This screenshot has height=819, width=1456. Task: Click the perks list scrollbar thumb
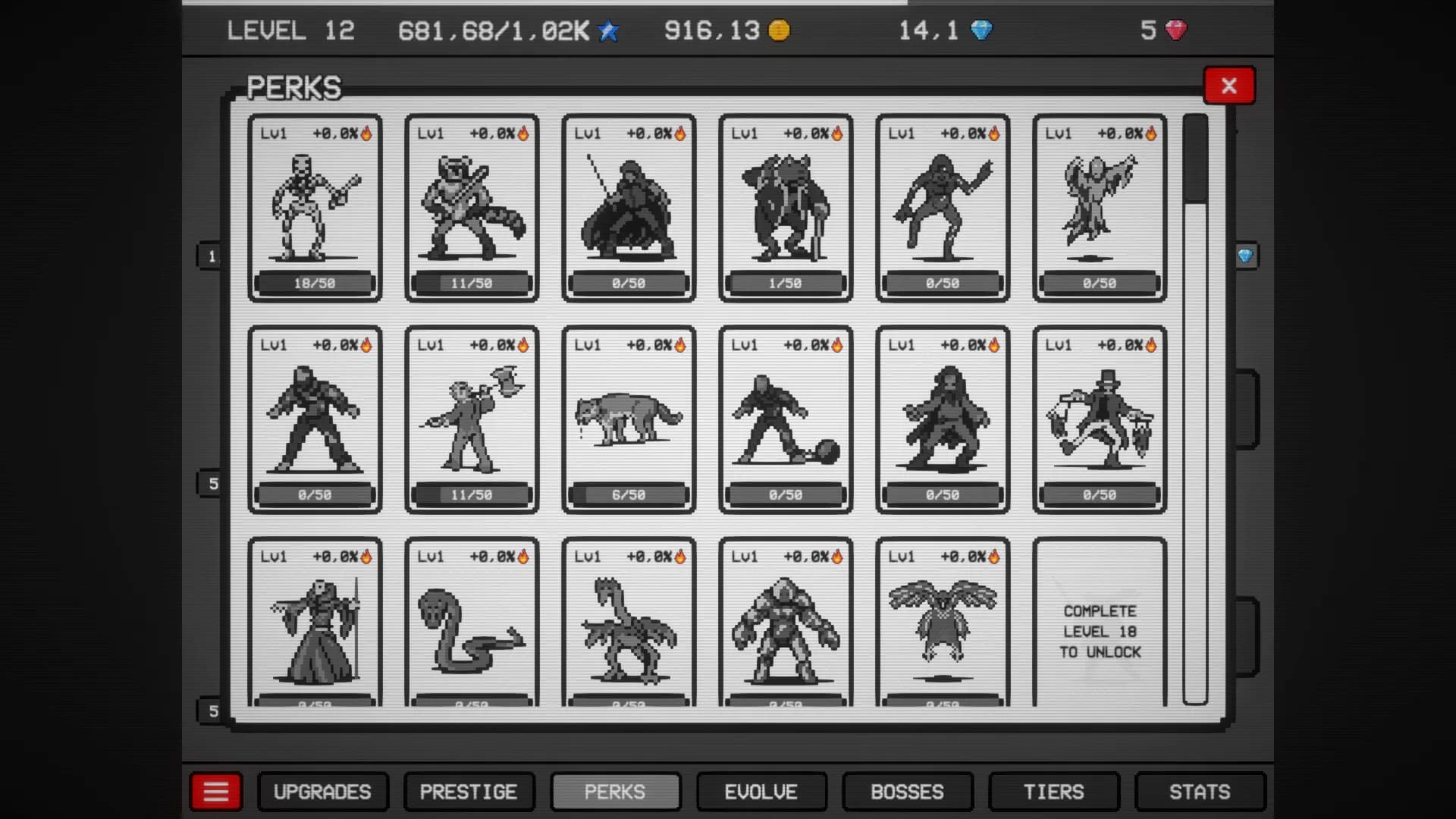click(x=1195, y=158)
